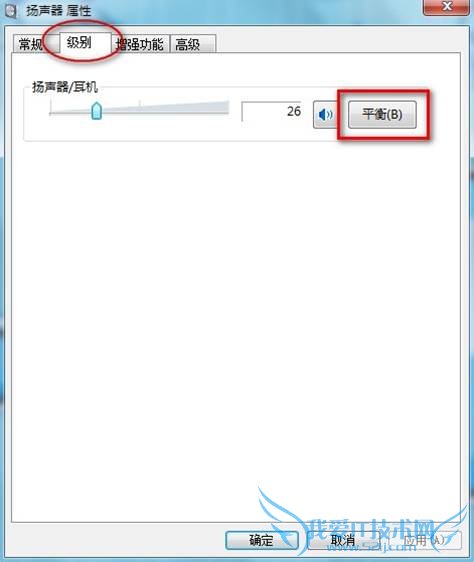The width and height of the screenshot is (474, 562).
Task: Click the 扬声器 属性 title bar text
Action: pyautogui.click(x=59, y=11)
